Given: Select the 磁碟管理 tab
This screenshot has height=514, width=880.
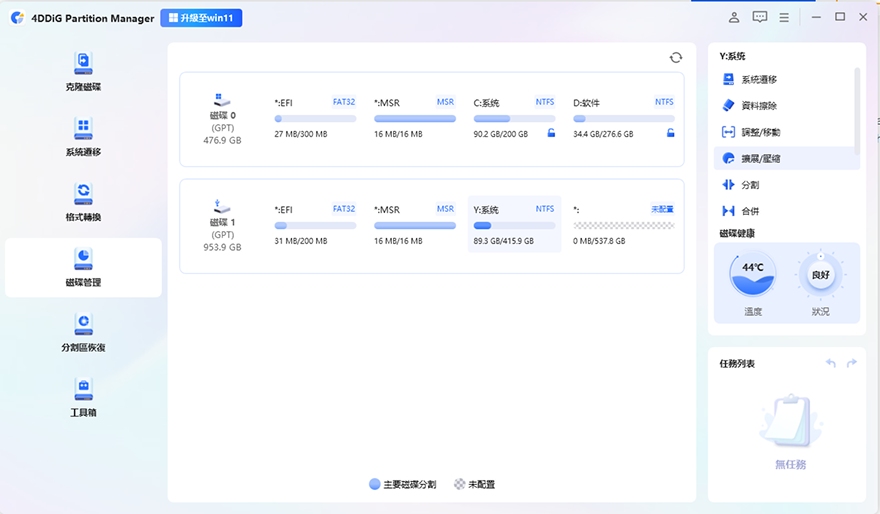Looking at the screenshot, I should click(x=83, y=267).
